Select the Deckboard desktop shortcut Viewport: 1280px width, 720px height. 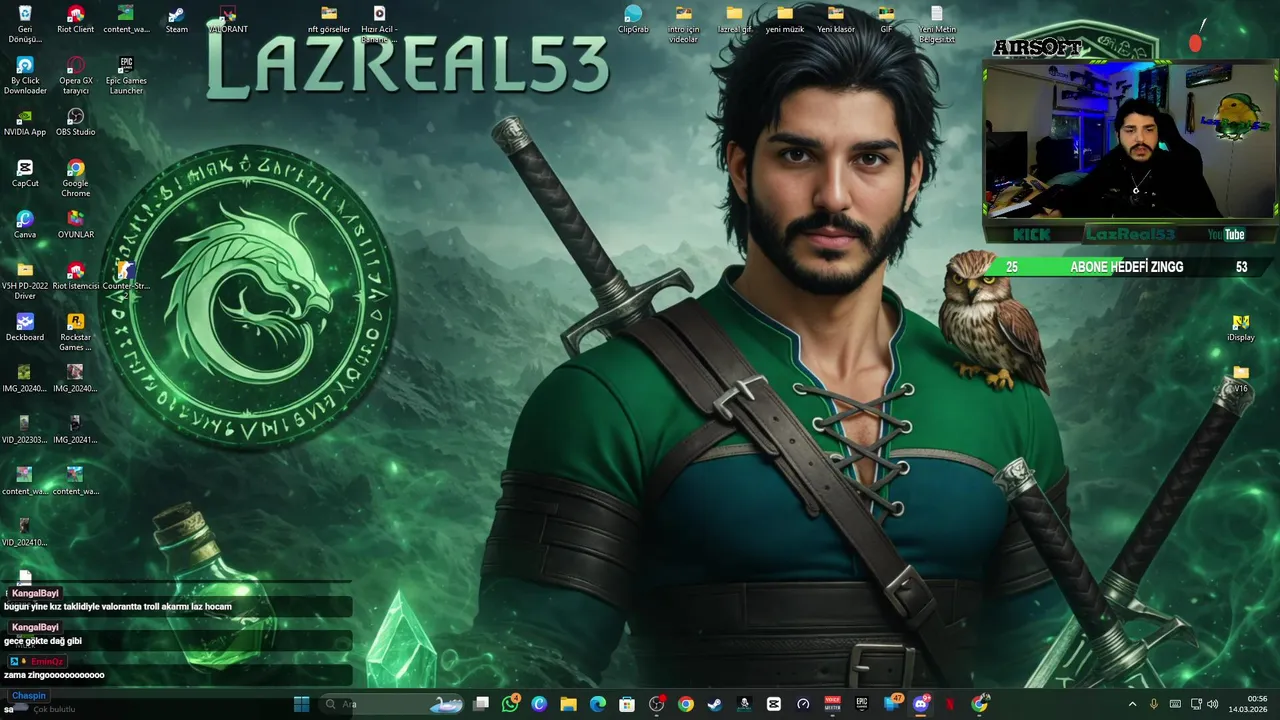coord(25,327)
